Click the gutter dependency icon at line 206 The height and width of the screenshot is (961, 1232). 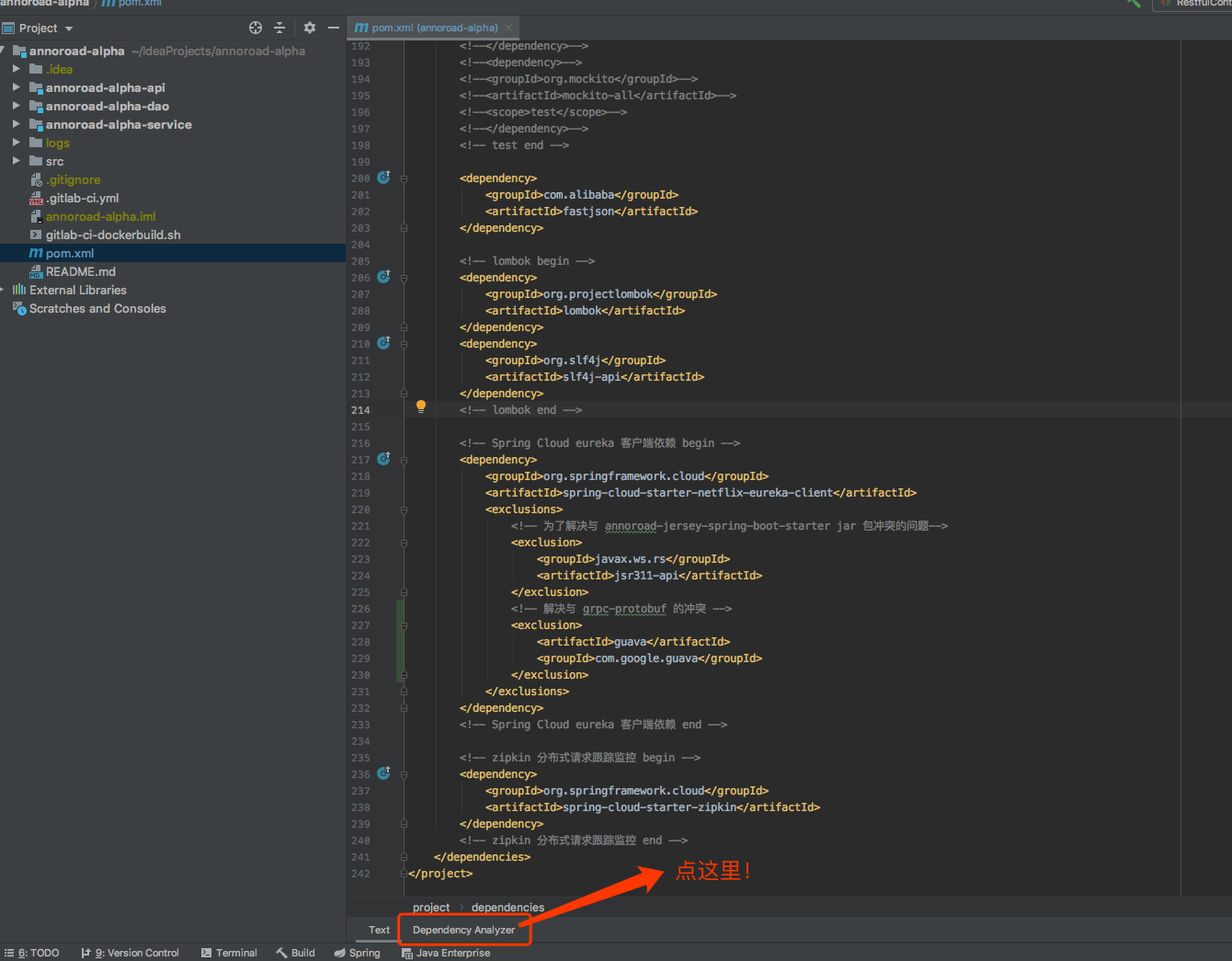383,276
